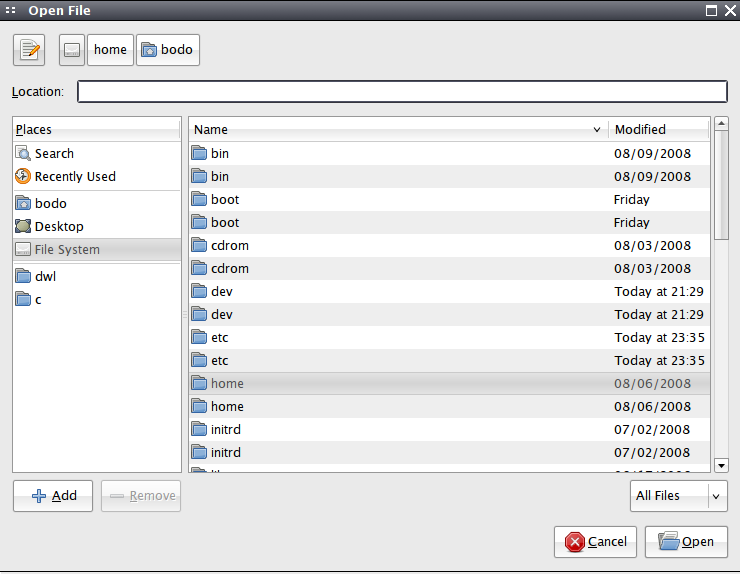Open the All Files filter dropdown
This screenshot has height=574, width=740.
click(677, 495)
